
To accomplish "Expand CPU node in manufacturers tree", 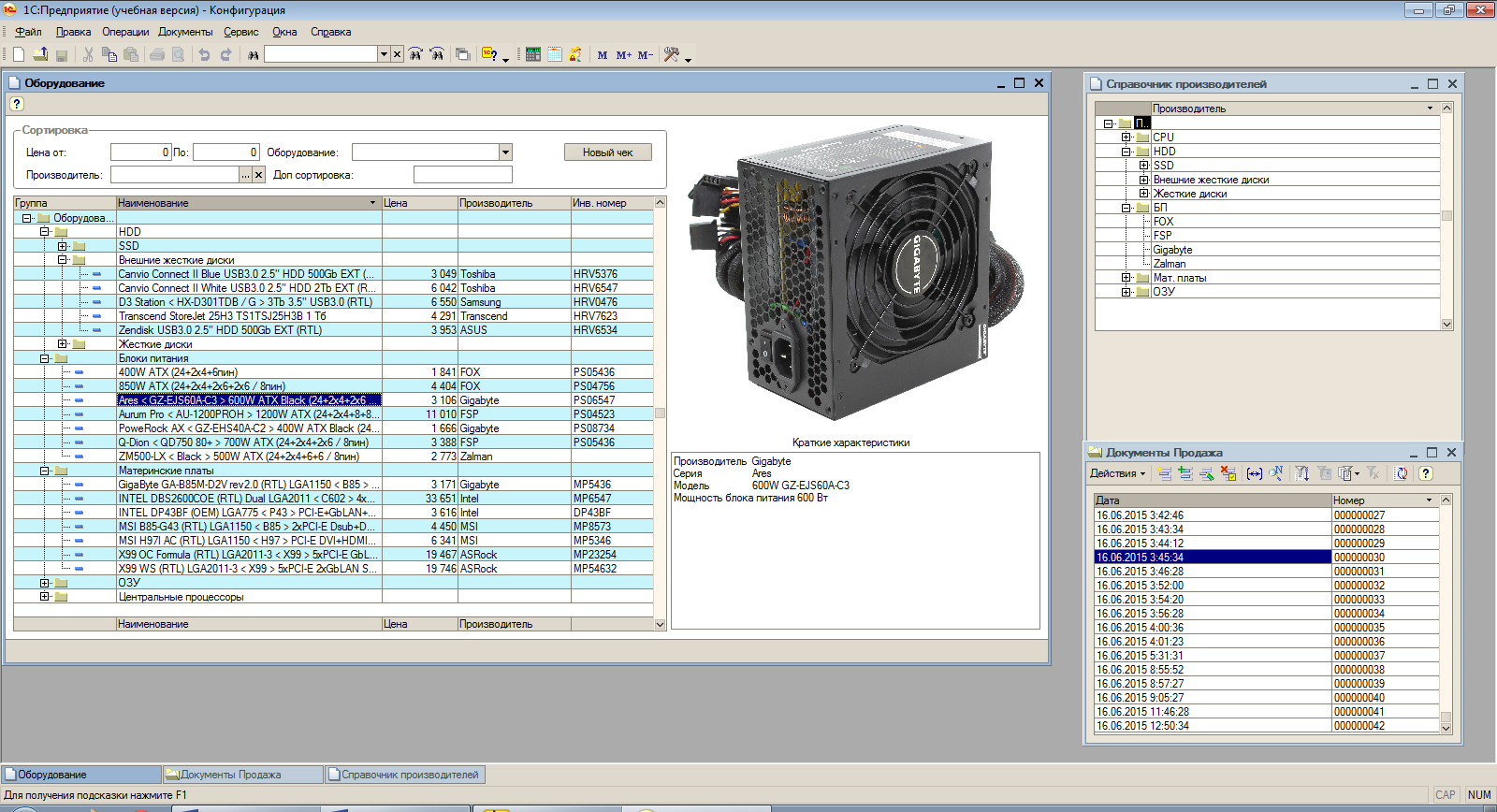I will click(x=1126, y=138).
